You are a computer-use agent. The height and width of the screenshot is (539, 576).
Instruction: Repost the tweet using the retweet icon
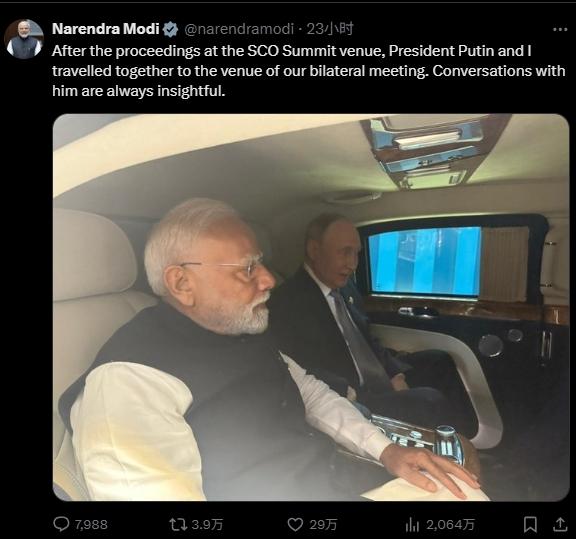coord(176,524)
